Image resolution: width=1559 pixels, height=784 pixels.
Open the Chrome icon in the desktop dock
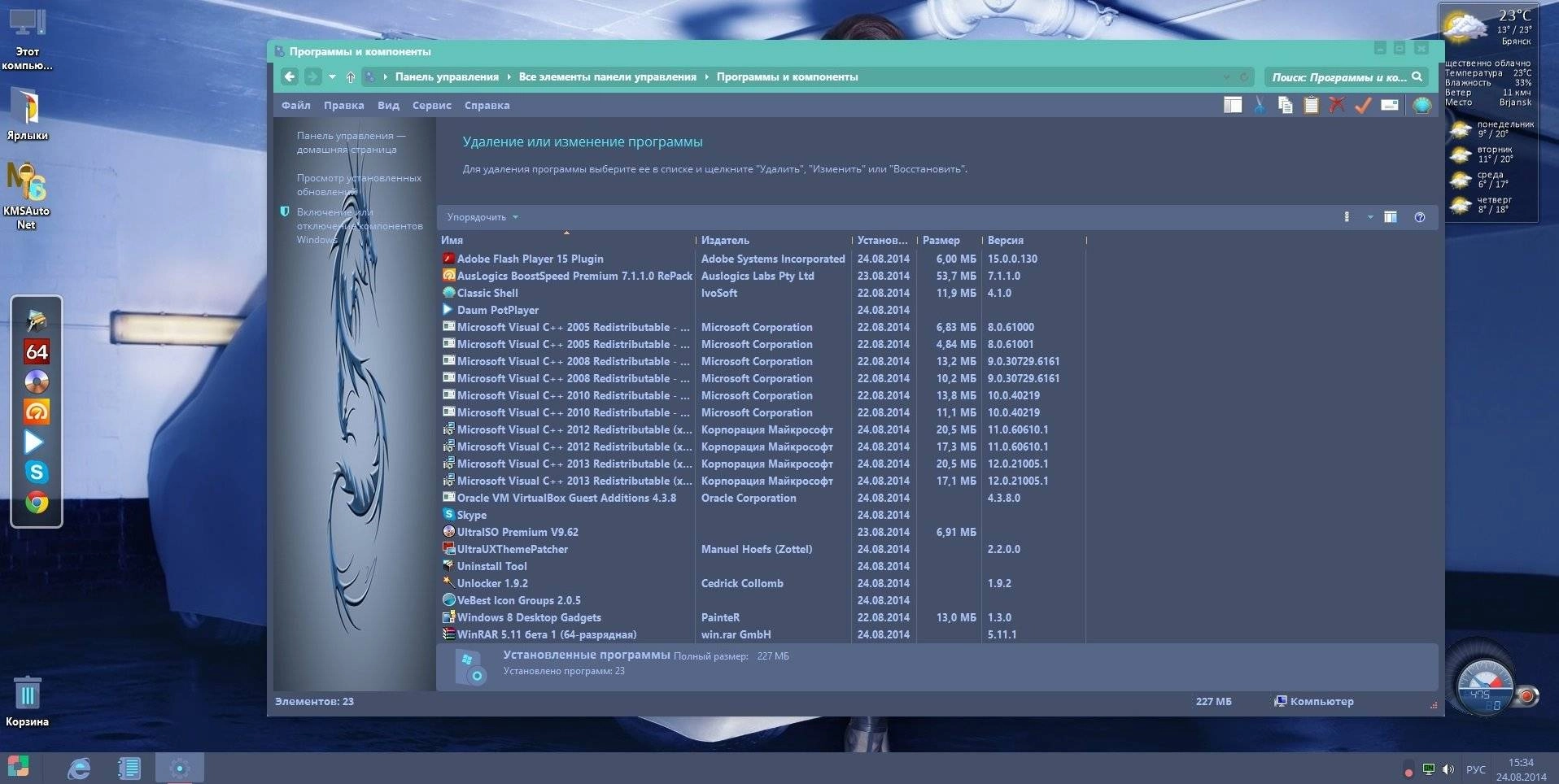coord(37,503)
